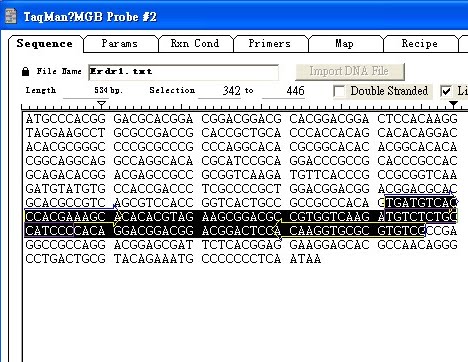Click the lock icon beside File Name
The image size is (468, 362).
(x=25, y=71)
